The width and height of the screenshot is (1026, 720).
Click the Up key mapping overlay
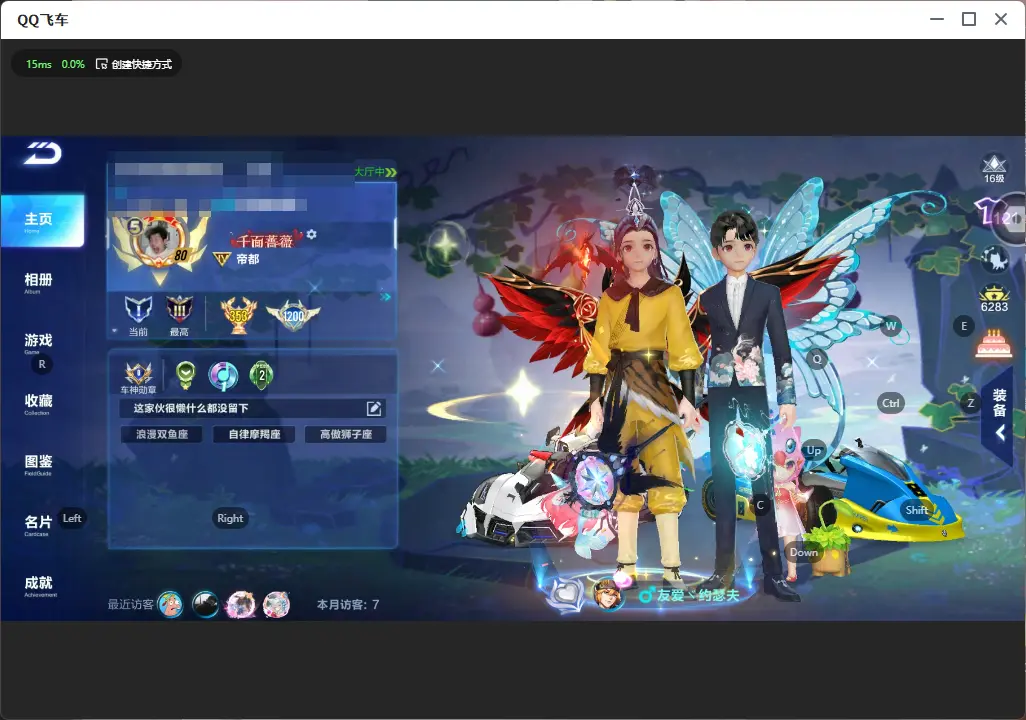click(x=813, y=450)
